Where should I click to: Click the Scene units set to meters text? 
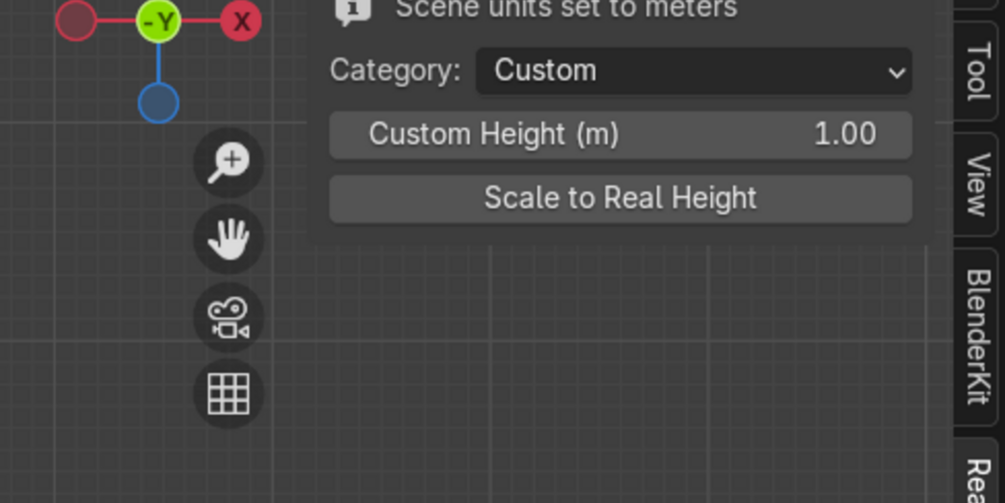pos(566,10)
